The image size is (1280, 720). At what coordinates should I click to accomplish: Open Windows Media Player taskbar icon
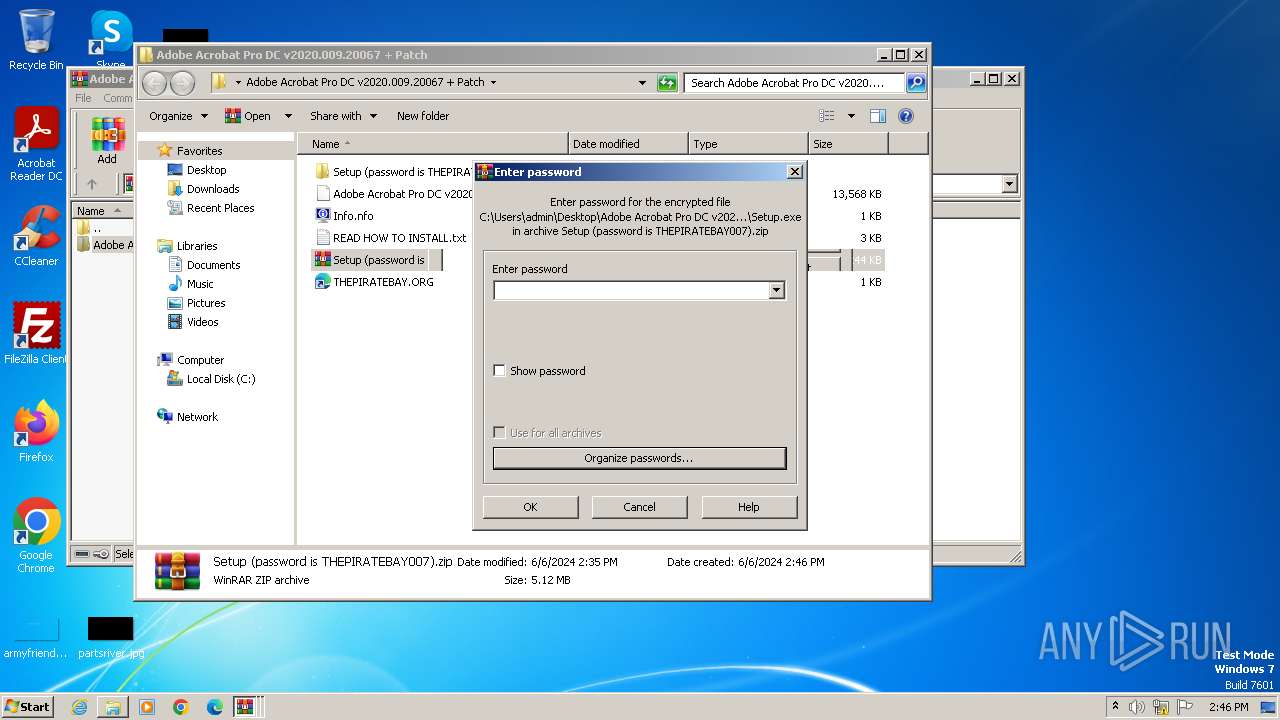click(147, 707)
